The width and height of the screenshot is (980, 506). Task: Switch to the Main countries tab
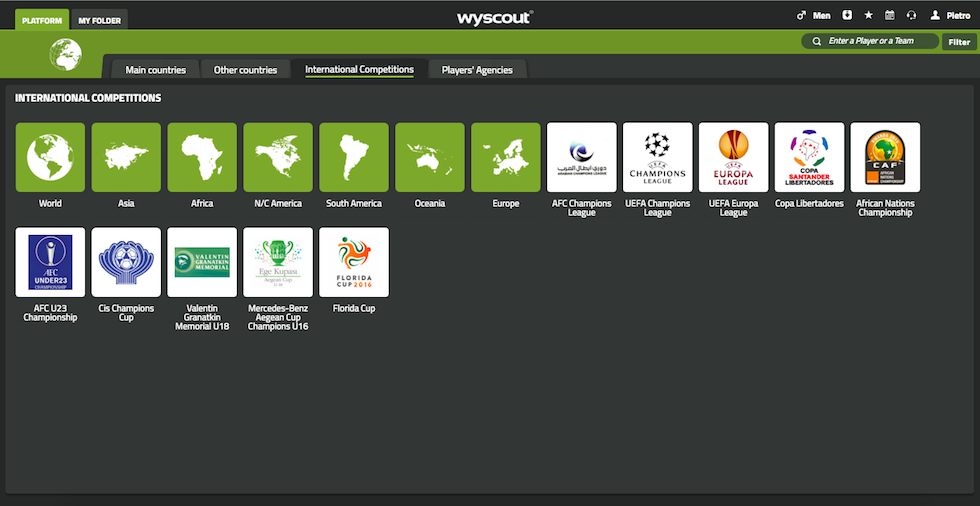[155, 70]
